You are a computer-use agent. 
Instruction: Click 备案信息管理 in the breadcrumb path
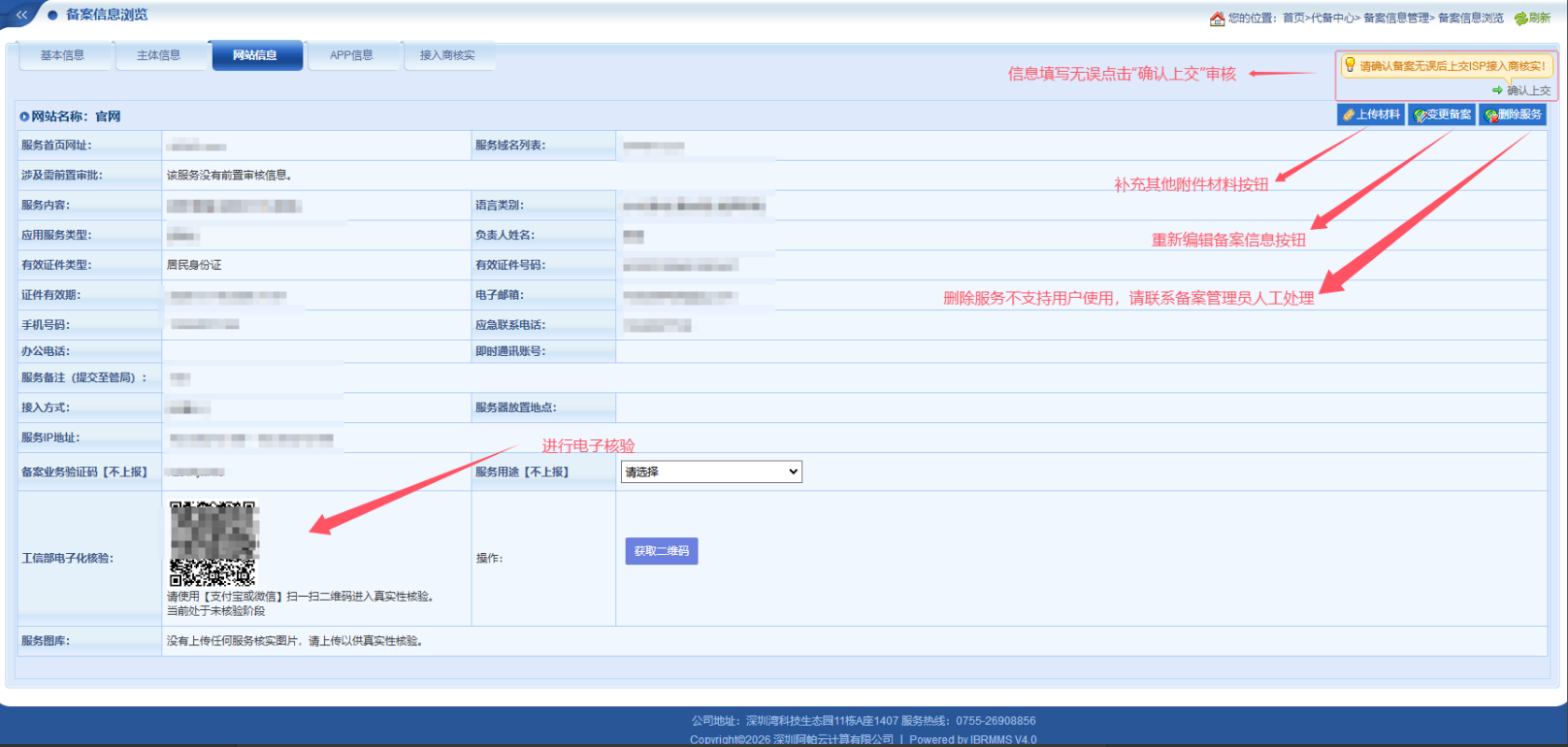[1396, 18]
